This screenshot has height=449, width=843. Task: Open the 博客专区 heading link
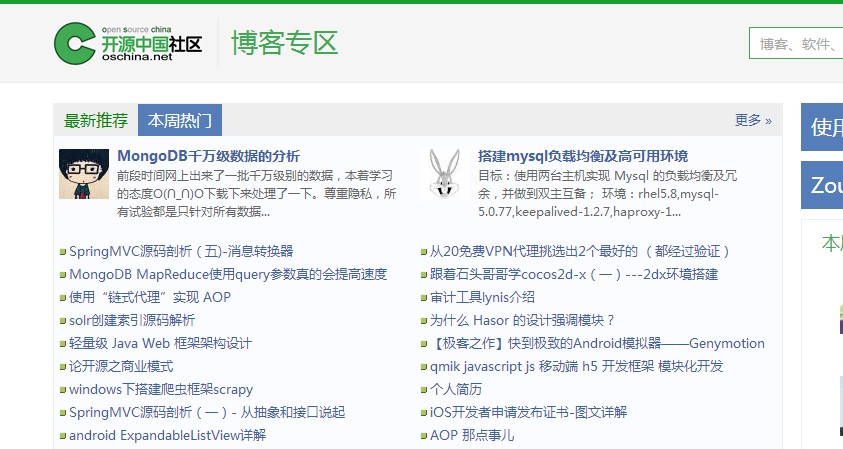[x=284, y=43]
